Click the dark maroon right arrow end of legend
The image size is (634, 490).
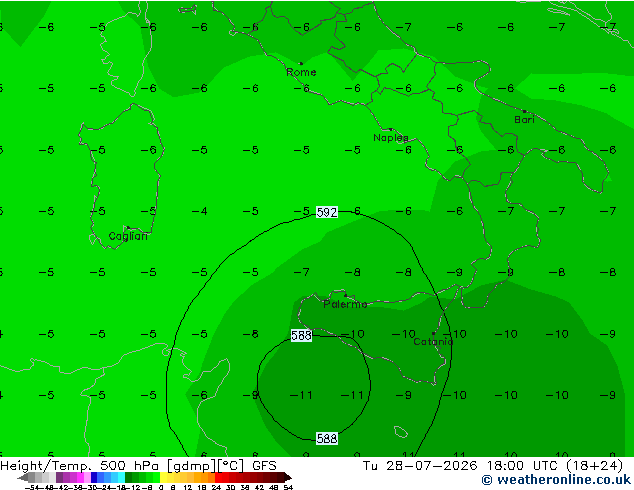pos(288,477)
